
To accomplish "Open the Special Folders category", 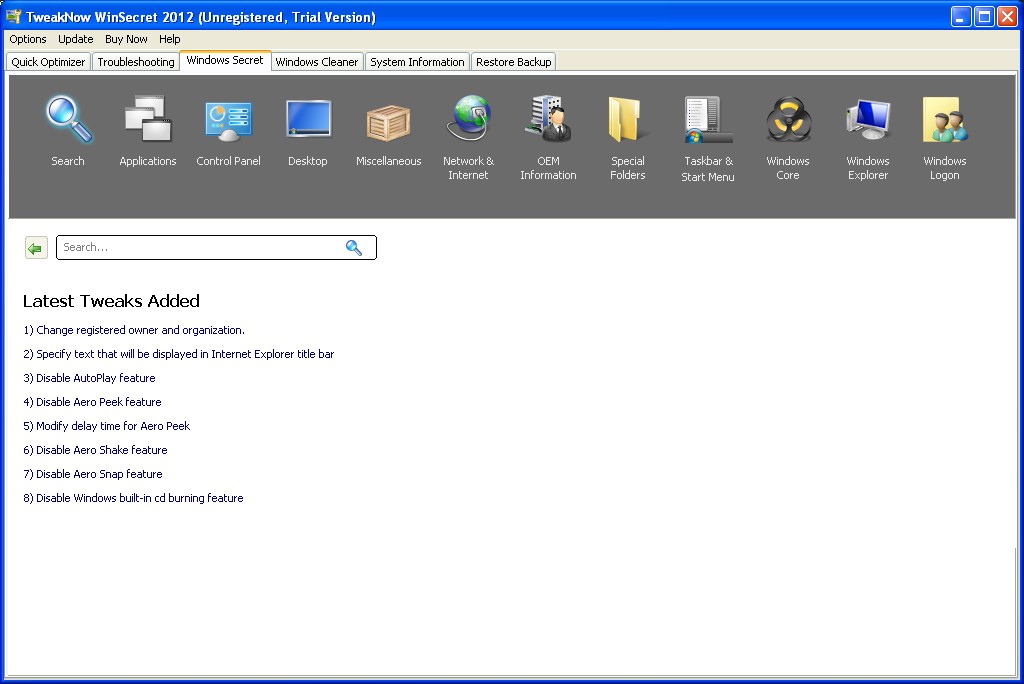I will click(x=628, y=120).
